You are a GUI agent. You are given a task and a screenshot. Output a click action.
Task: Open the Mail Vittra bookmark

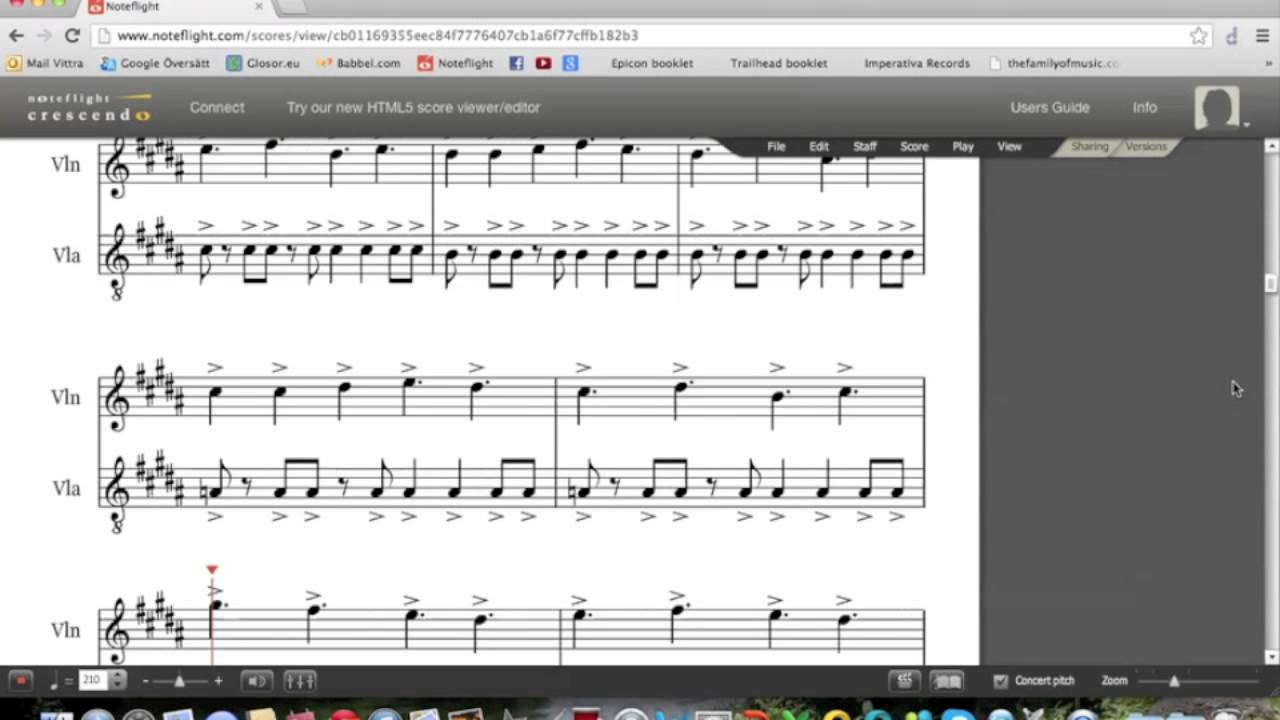pyautogui.click(x=46, y=63)
